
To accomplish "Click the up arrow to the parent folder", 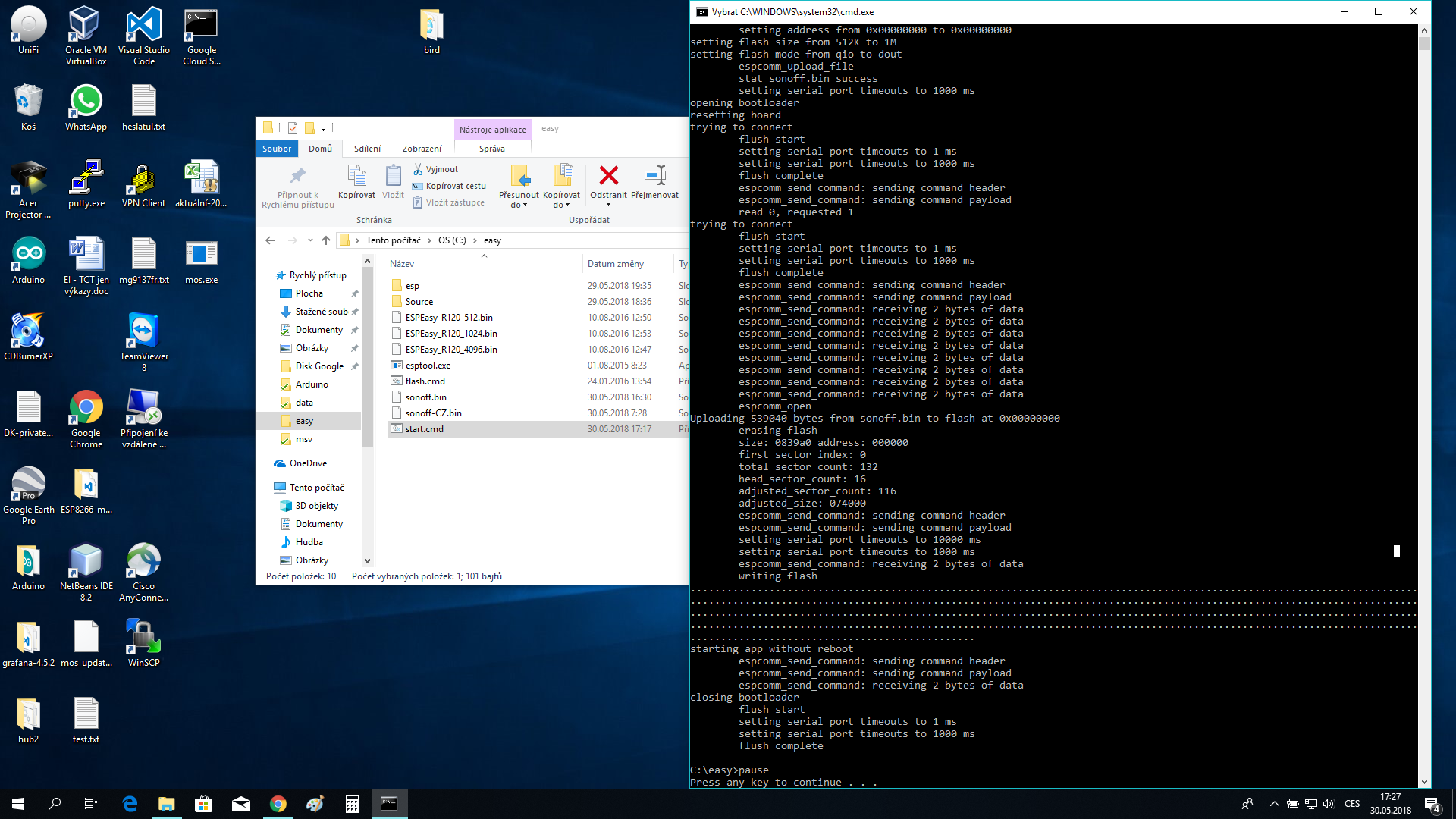I will 326,240.
